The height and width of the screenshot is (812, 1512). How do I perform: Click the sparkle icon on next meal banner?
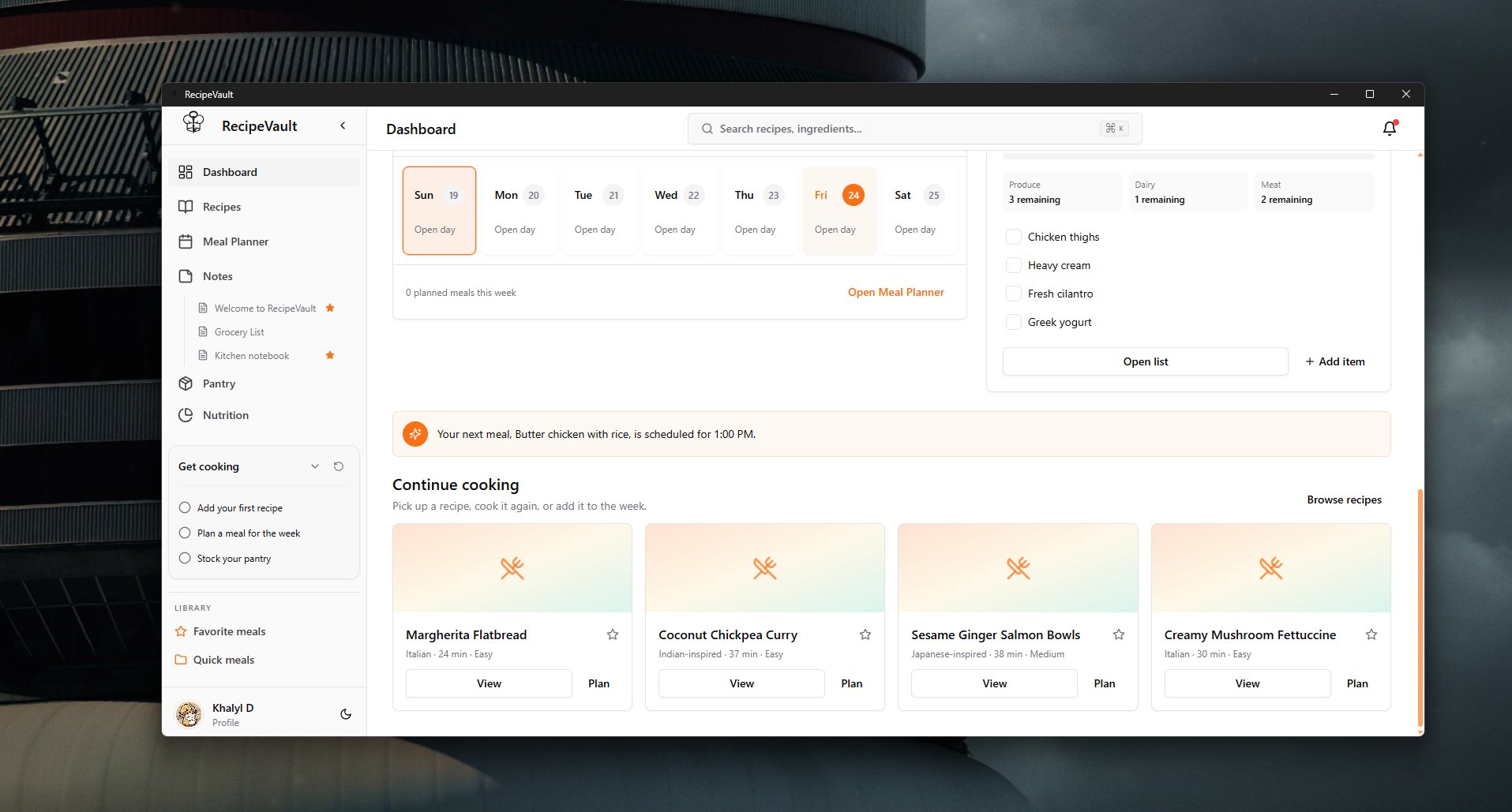pyautogui.click(x=415, y=434)
